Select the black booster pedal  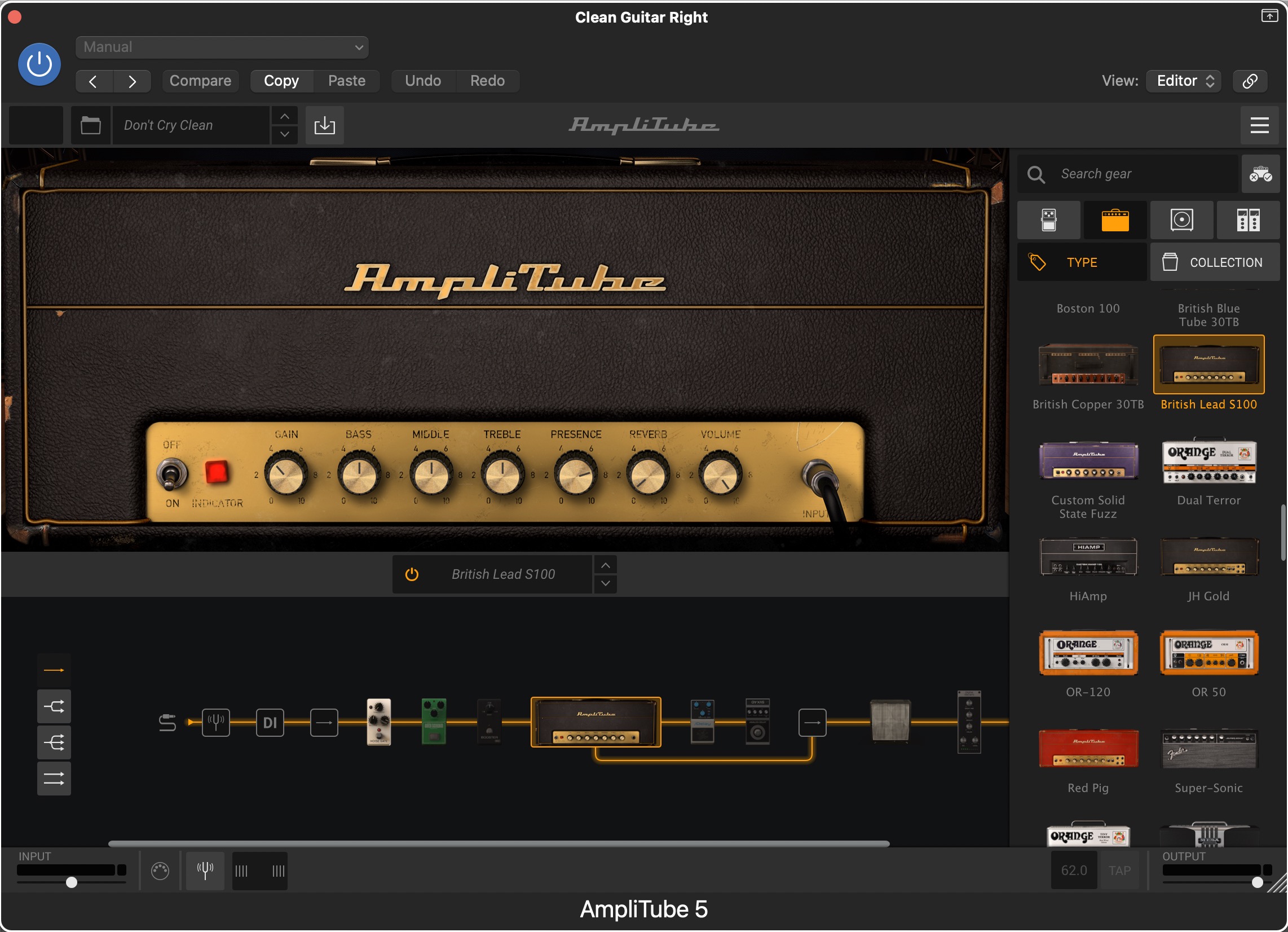click(489, 722)
